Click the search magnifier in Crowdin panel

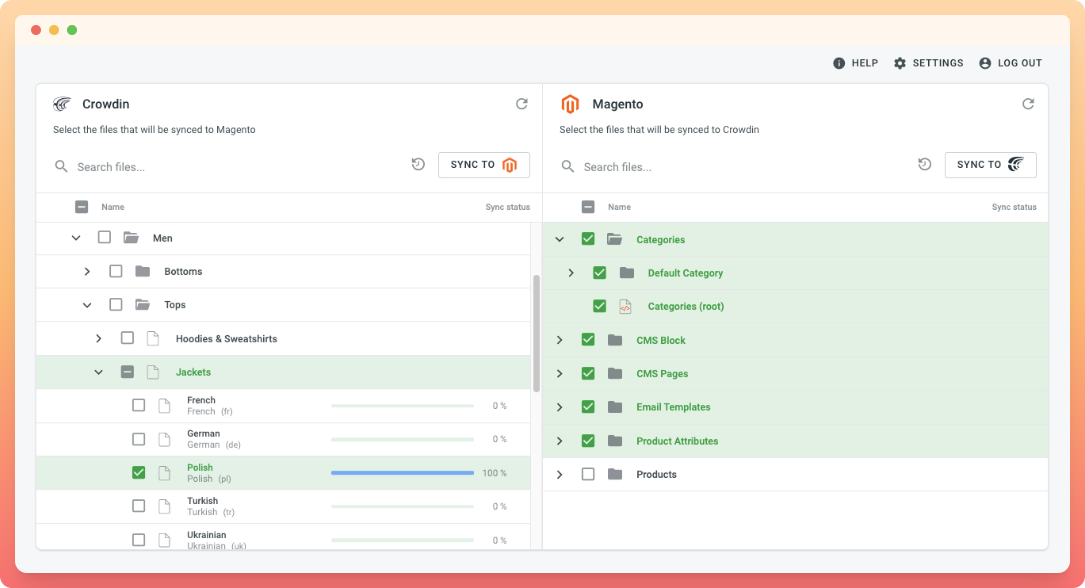tap(62, 167)
